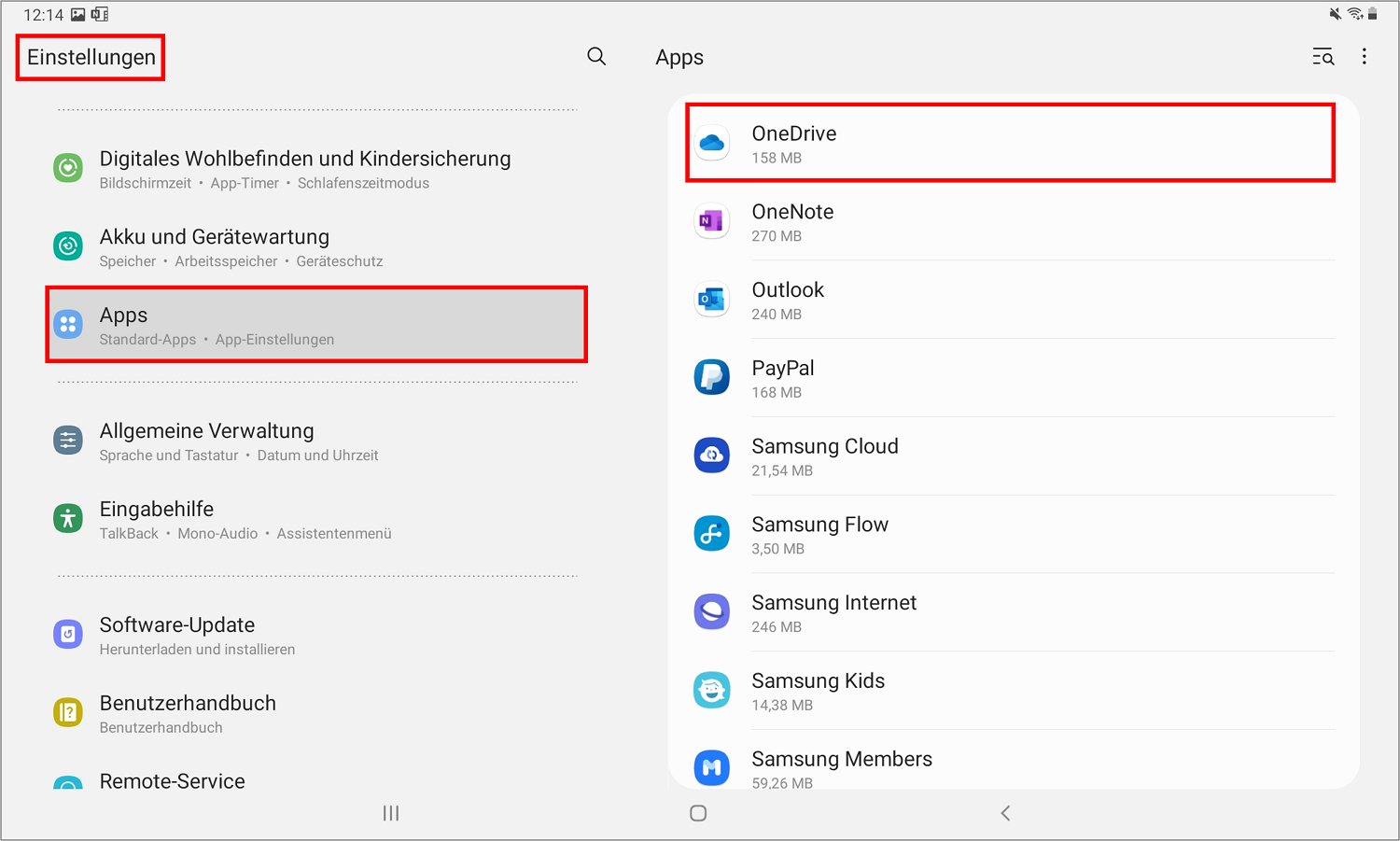Tap the PayPal app icon
This screenshot has width=1400, height=841.
coord(712,378)
